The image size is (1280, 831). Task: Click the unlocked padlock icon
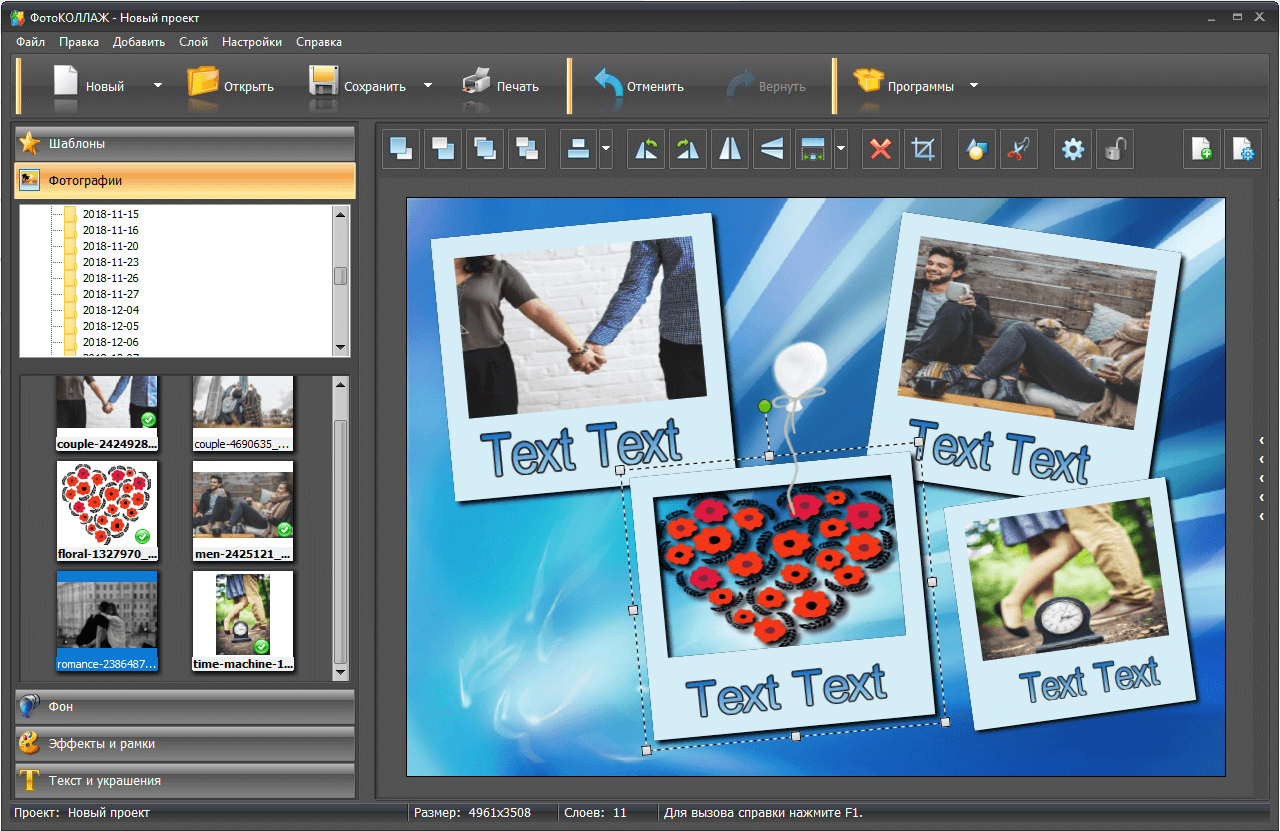pyautogui.click(x=1115, y=150)
